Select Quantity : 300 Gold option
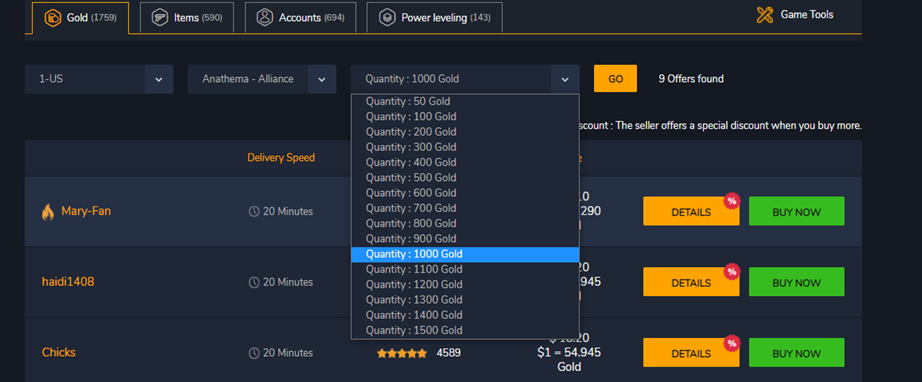This screenshot has height=382, width=922. [x=465, y=147]
